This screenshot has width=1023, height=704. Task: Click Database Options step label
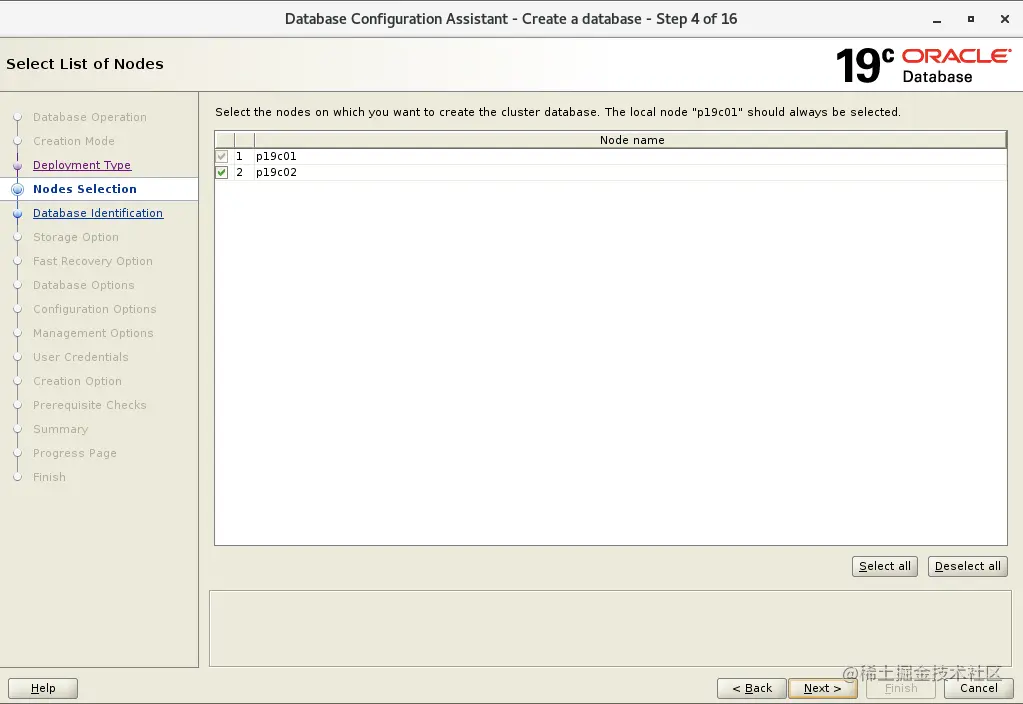84,285
